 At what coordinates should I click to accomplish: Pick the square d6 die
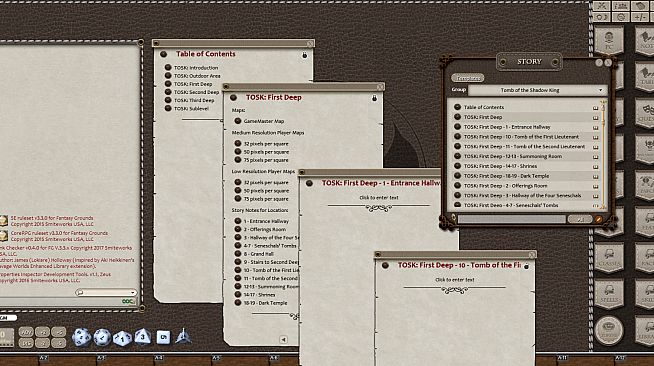(163, 337)
